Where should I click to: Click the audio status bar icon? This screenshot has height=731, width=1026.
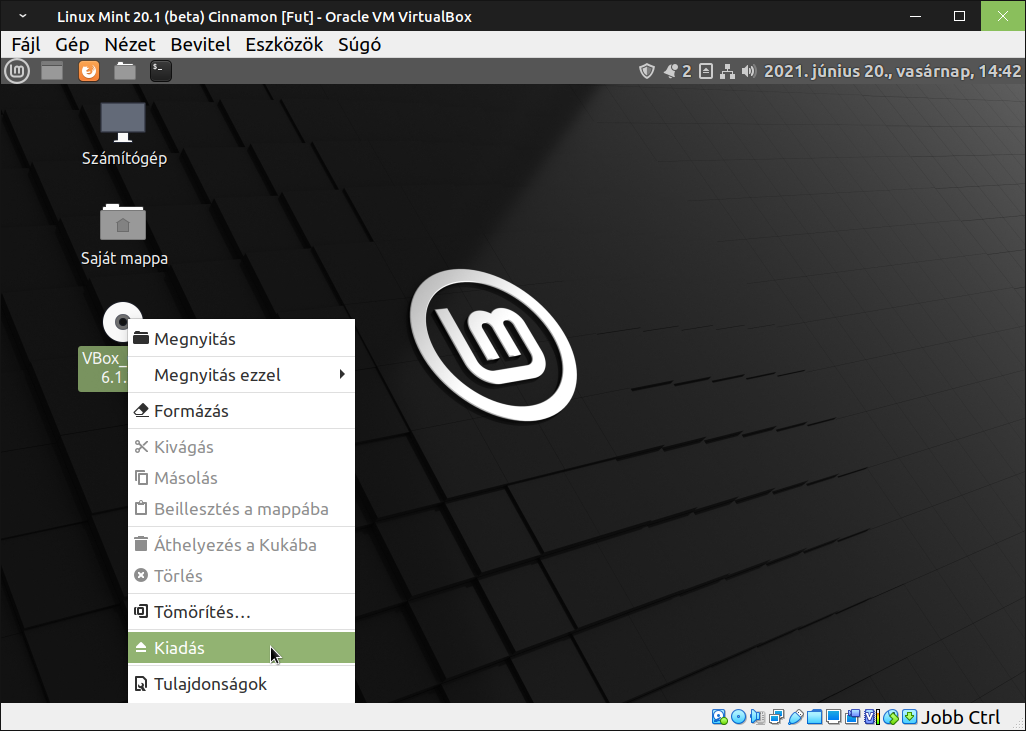[x=758, y=717]
